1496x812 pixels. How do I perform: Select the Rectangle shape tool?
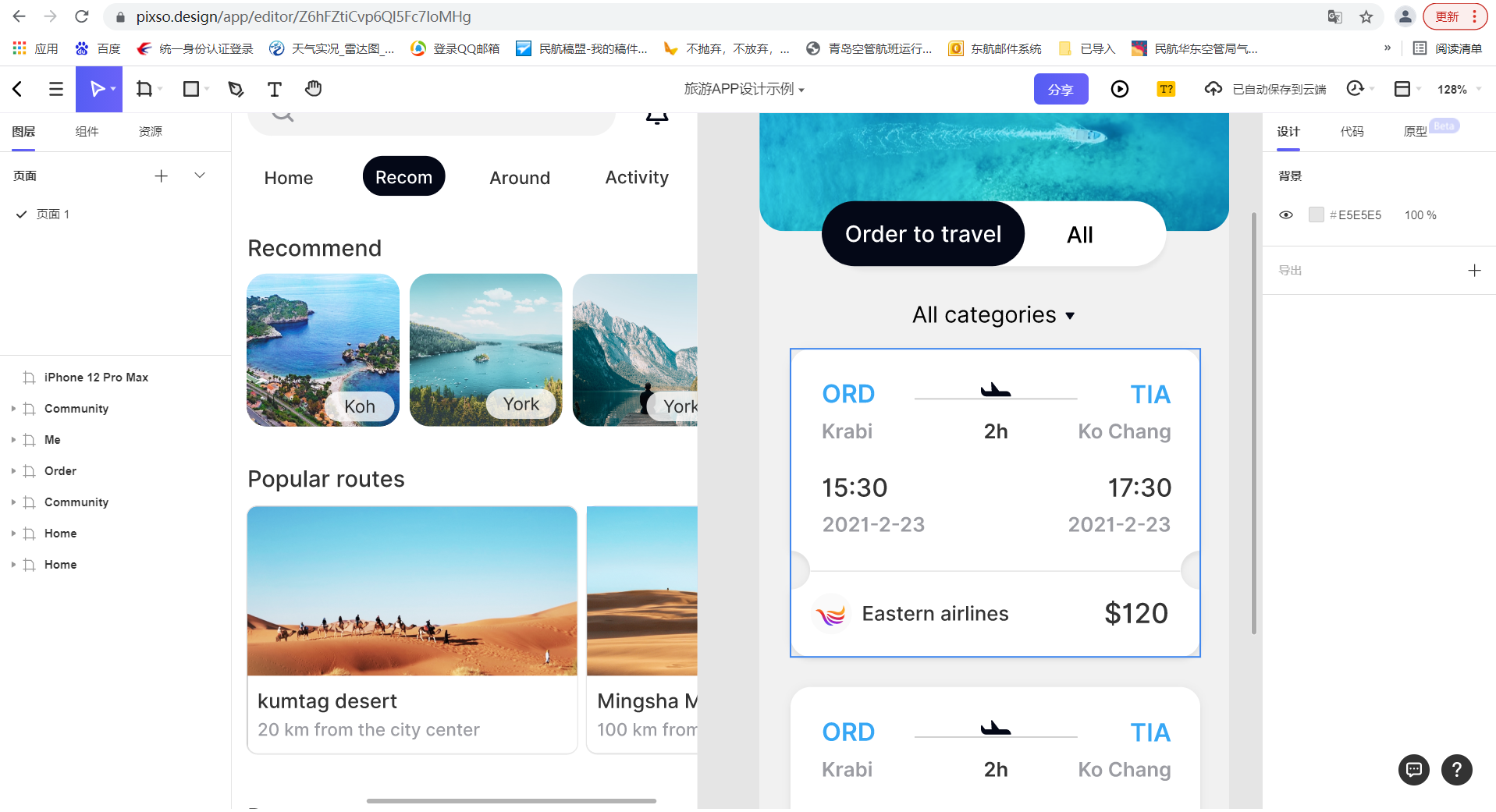coord(190,89)
